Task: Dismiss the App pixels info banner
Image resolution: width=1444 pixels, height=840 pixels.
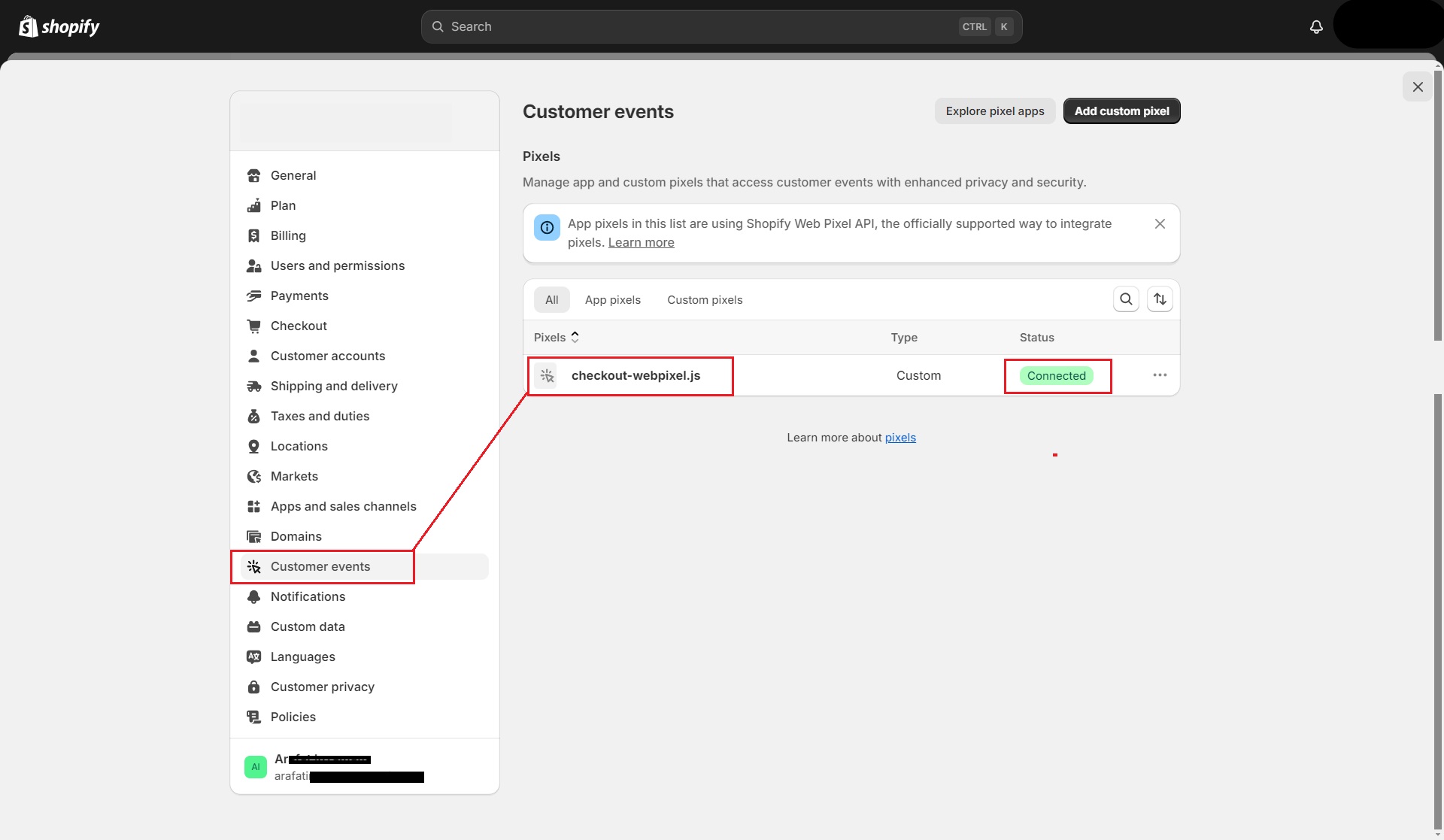Action: click(1160, 223)
